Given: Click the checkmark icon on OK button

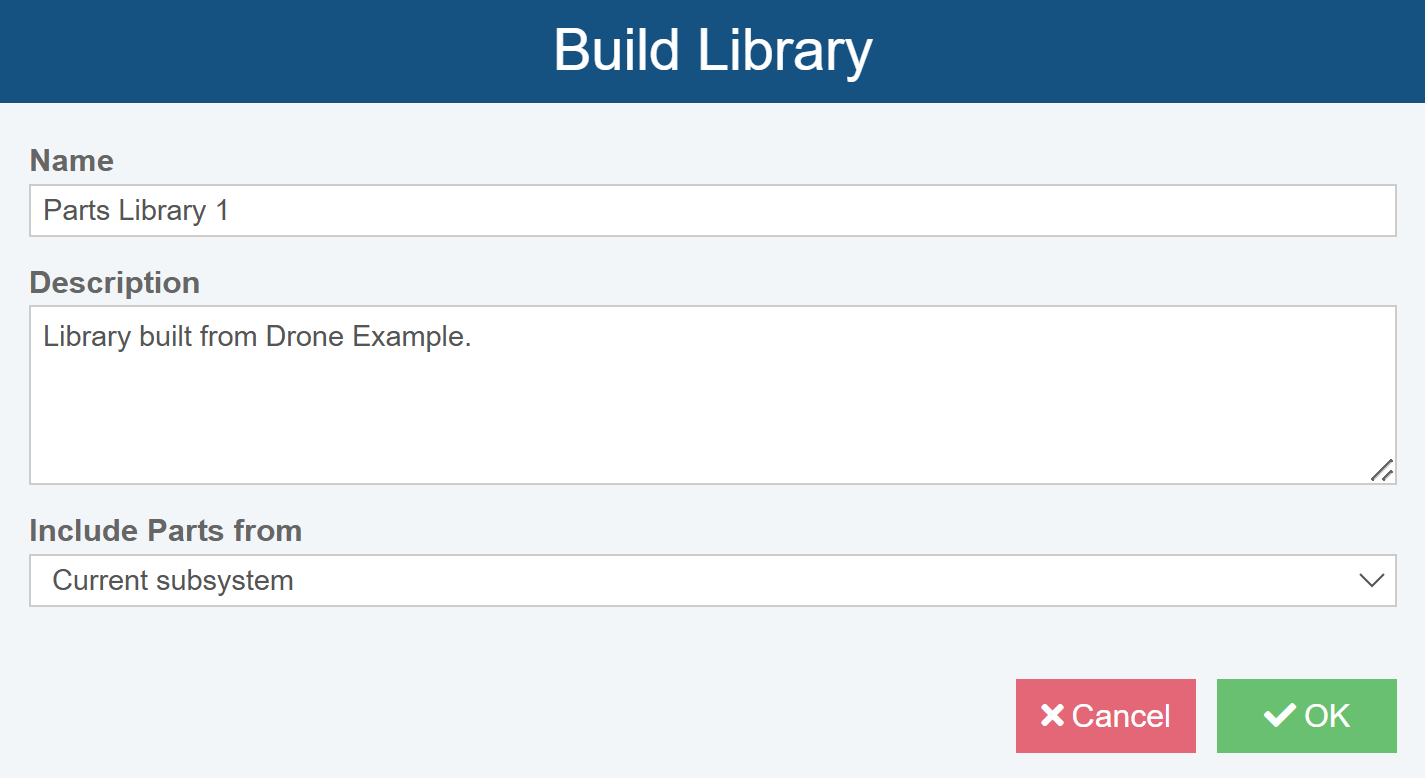Looking at the screenshot, I should click(x=1279, y=716).
